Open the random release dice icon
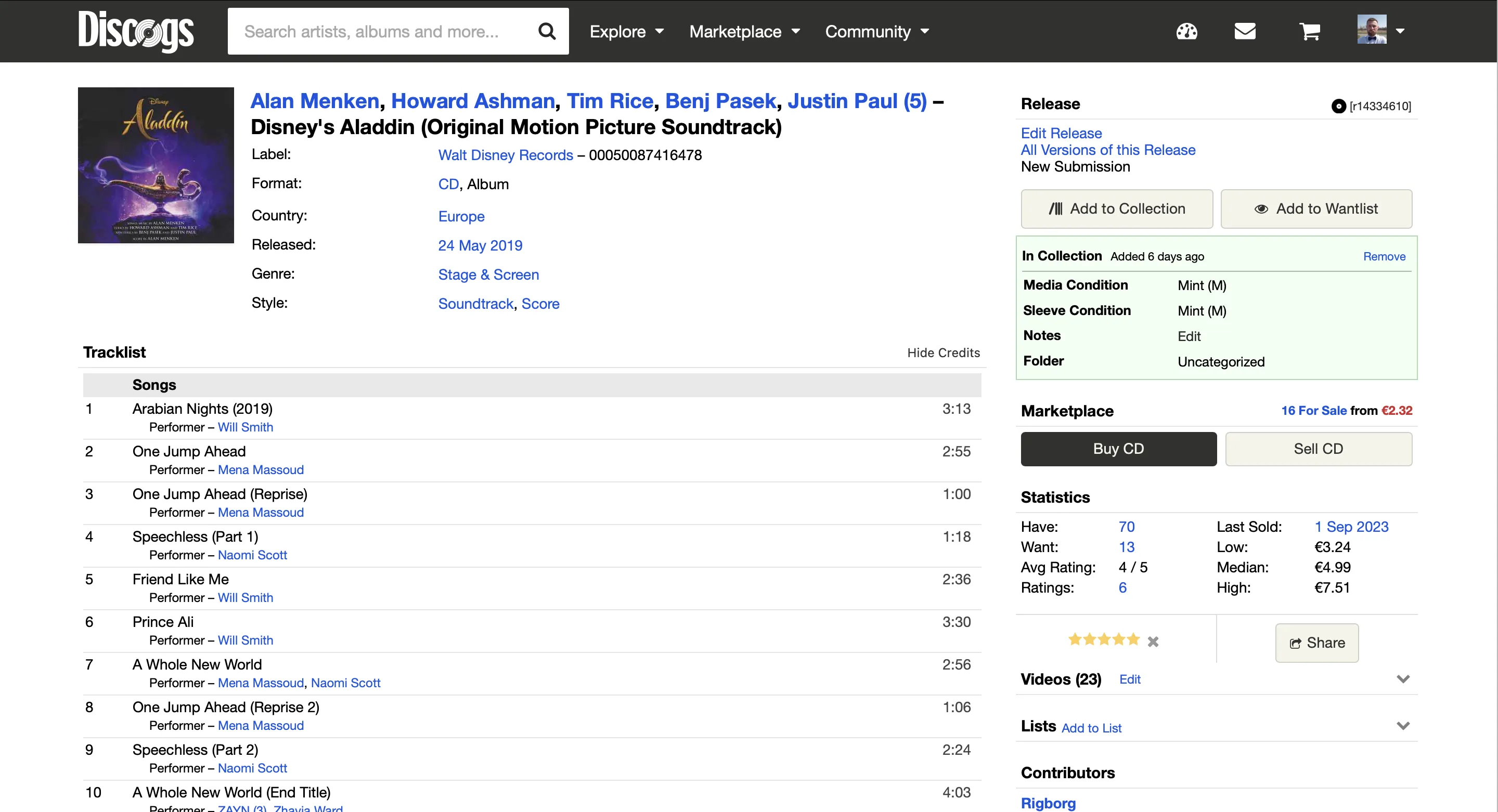The width and height of the screenshot is (1498, 812). (1186, 32)
